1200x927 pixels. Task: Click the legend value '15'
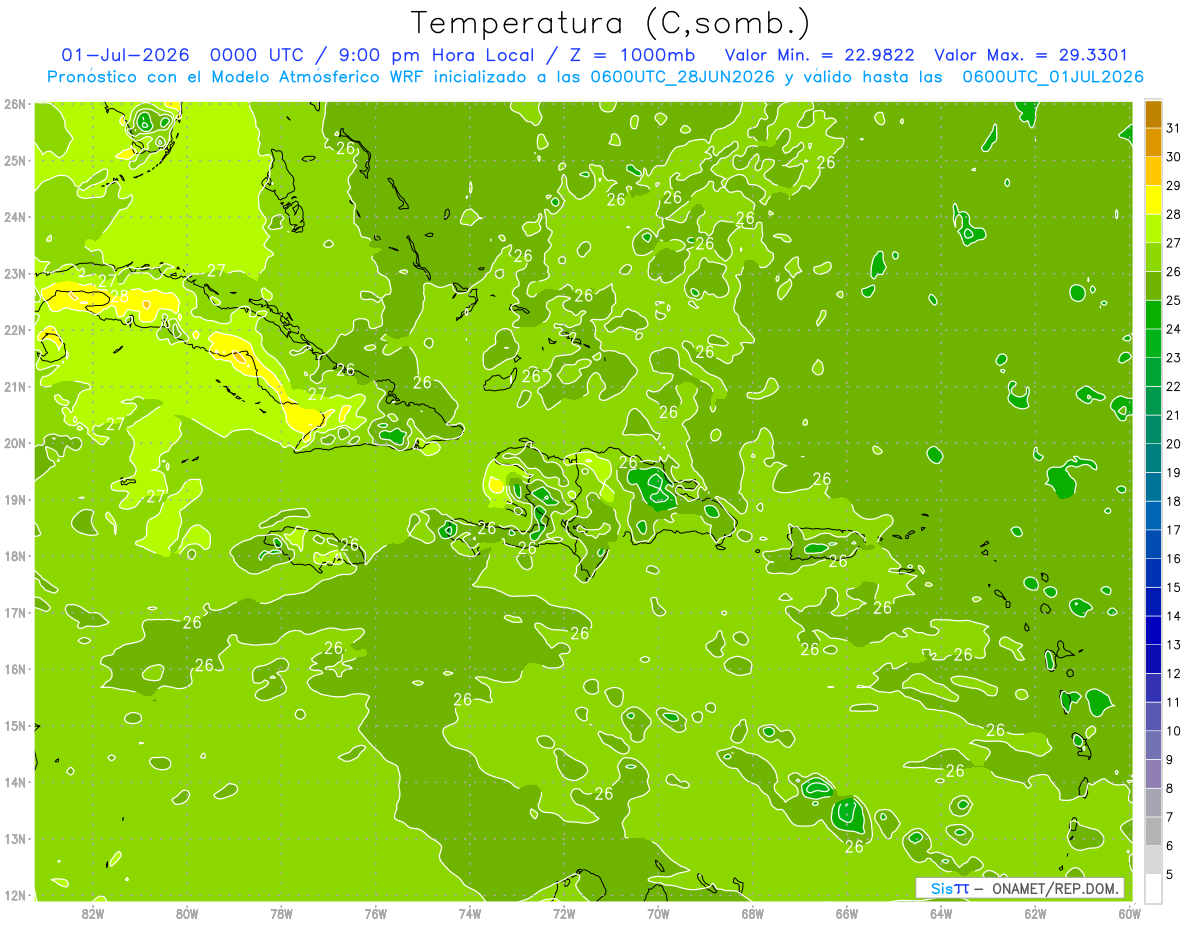(x=1173, y=587)
